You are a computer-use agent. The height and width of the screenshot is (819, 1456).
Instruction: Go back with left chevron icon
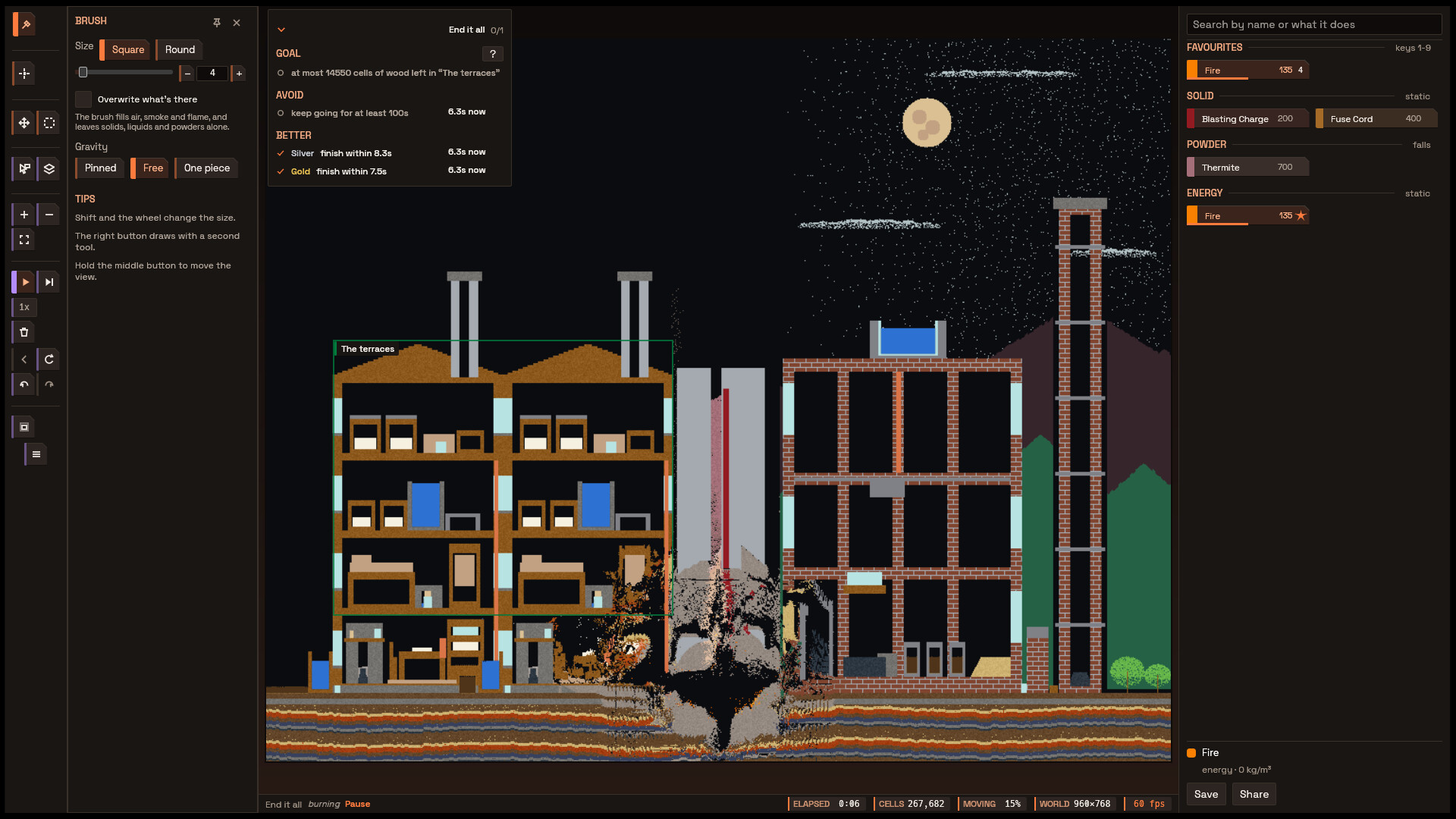click(24, 359)
